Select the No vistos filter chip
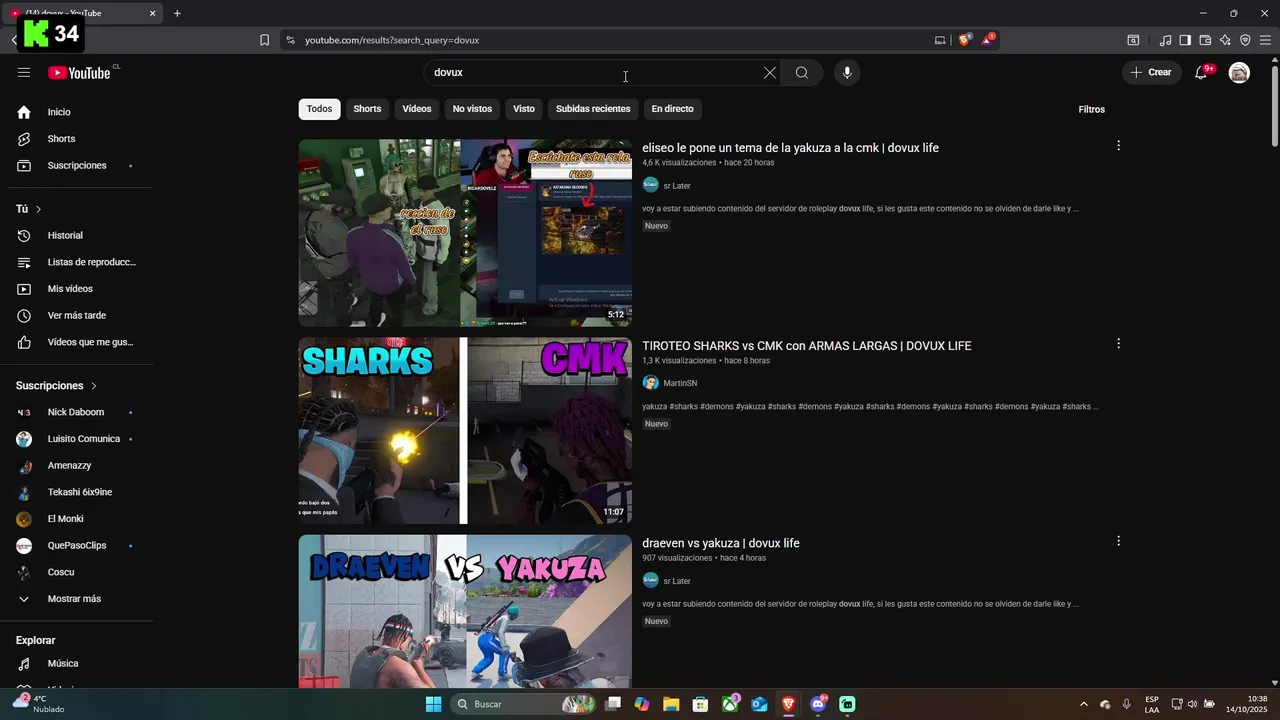The image size is (1280, 720). [x=472, y=109]
